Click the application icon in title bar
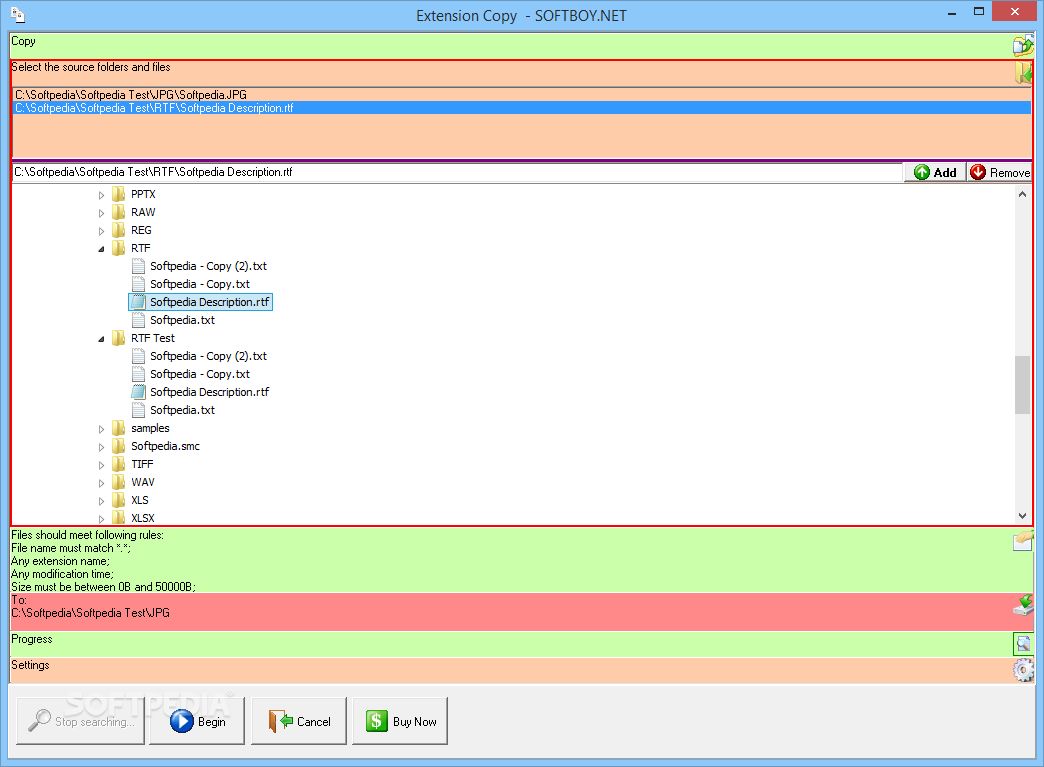The width and height of the screenshot is (1044, 767). coord(17,14)
